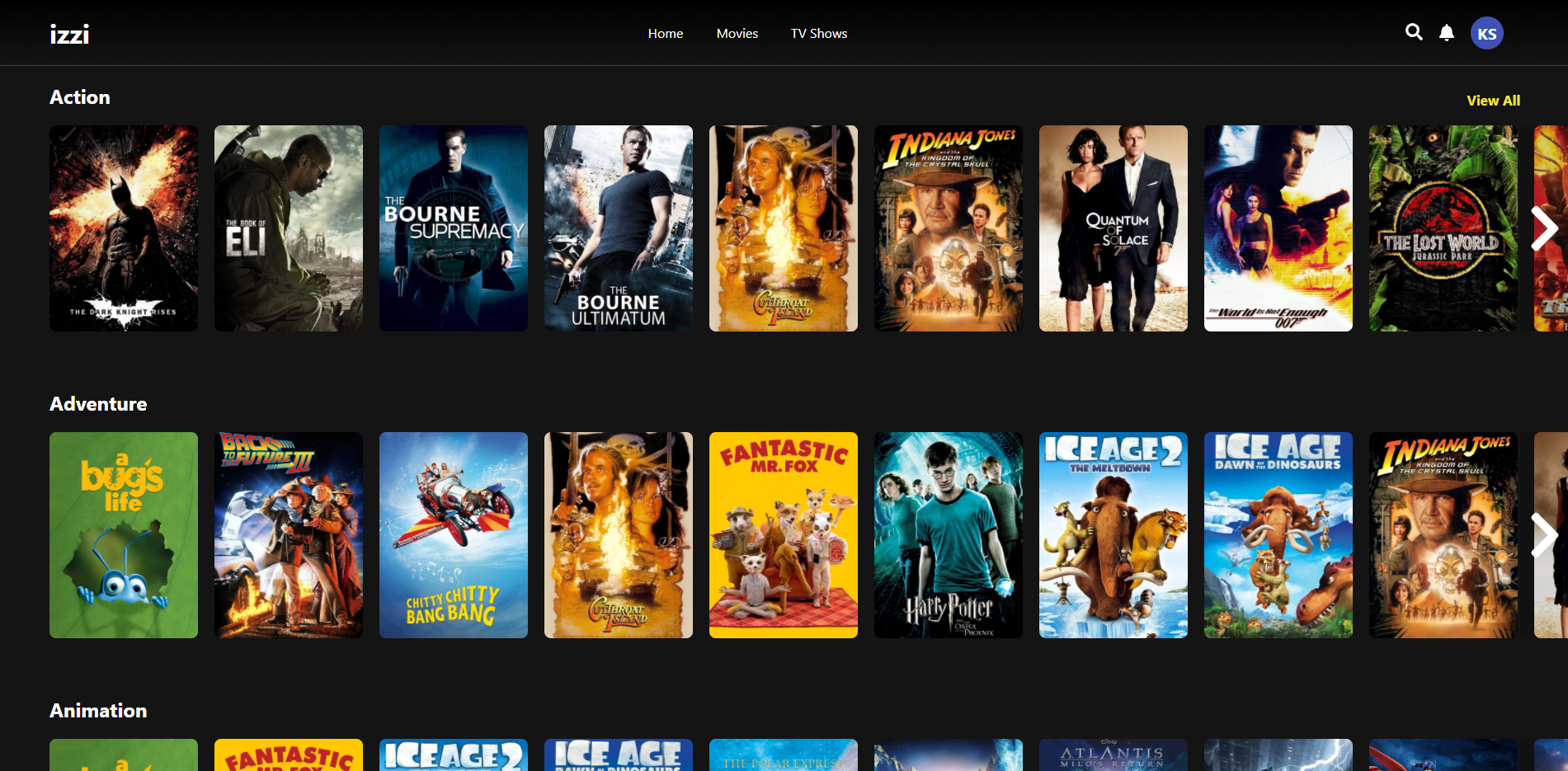Select The Bourne Supremacy poster
Image resolution: width=1568 pixels, height=771 pixels.
[x=454, y=228]
